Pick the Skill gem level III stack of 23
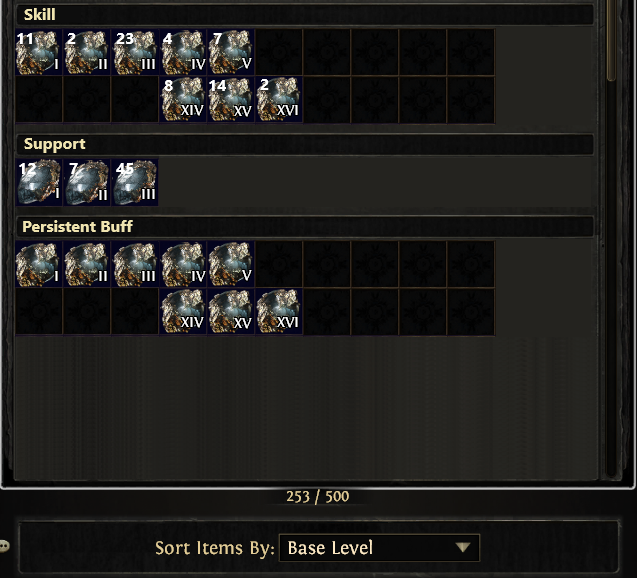This screenshot has width=637, height=578. coord(134,52)
